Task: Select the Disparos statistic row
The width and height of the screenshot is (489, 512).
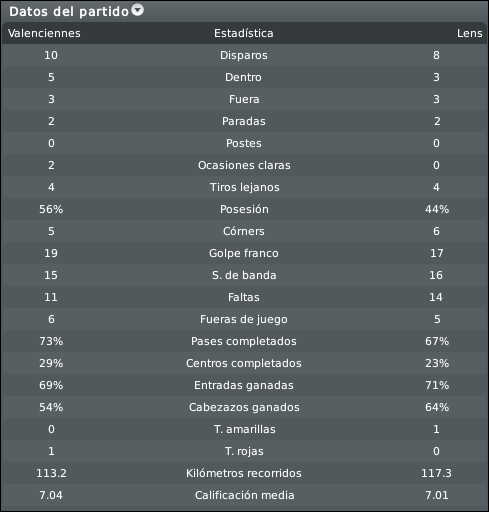Action: tap(244, 55)
